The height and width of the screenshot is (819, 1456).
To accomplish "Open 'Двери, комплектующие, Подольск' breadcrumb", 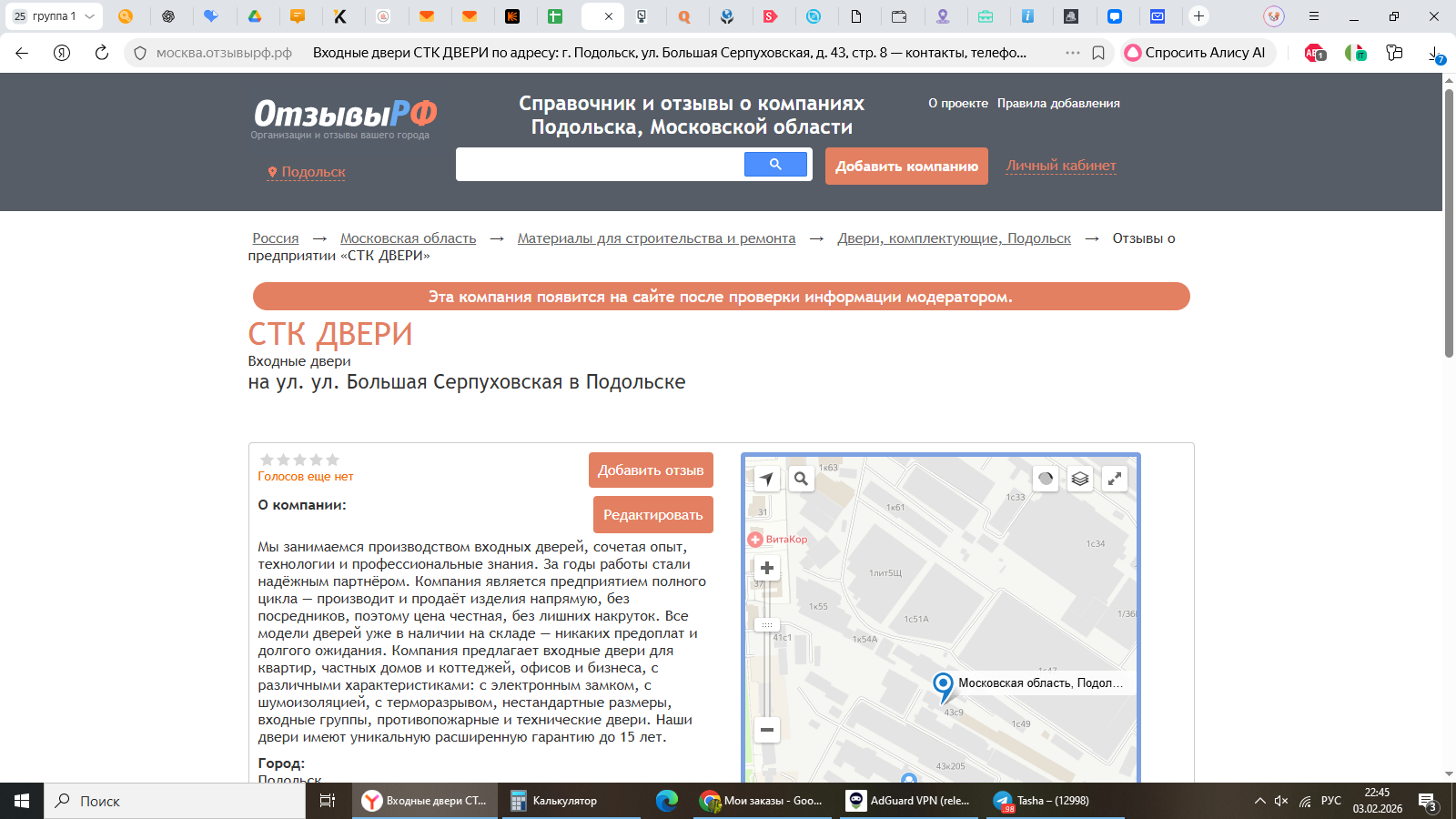I will (954, 238).
